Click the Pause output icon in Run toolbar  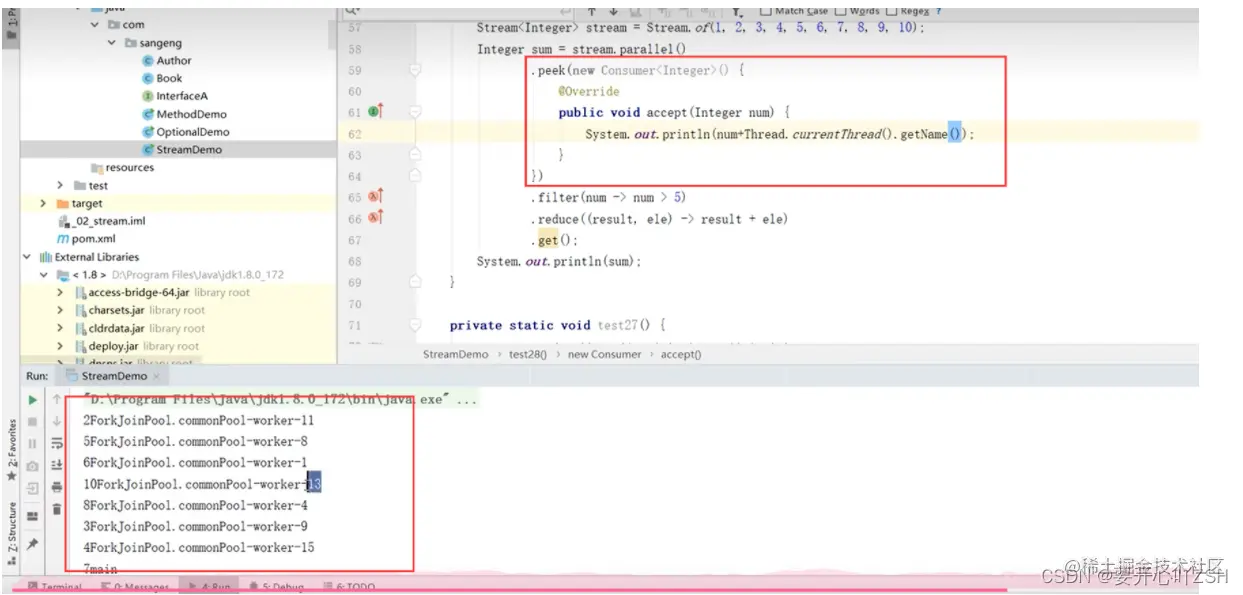coord(33,444)
